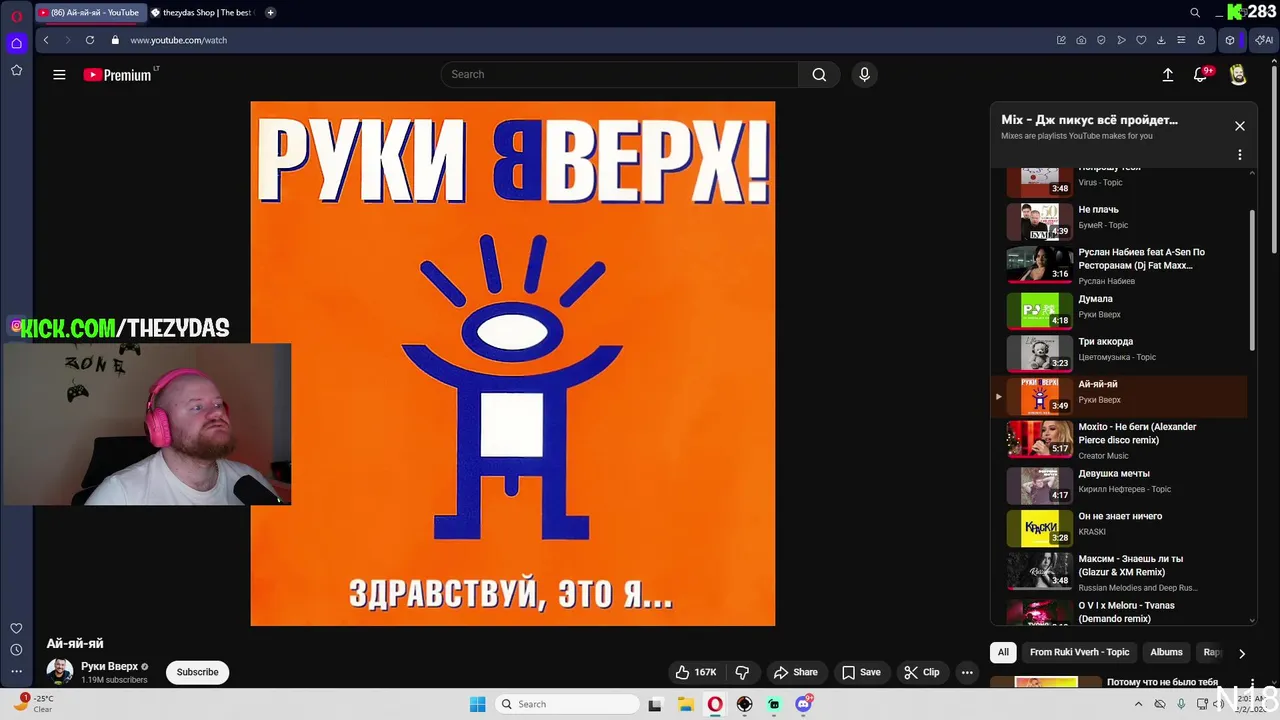Open File Explorer from the taskbar
This screenshot has width=1280, height=720.
[x=686, y=704]
